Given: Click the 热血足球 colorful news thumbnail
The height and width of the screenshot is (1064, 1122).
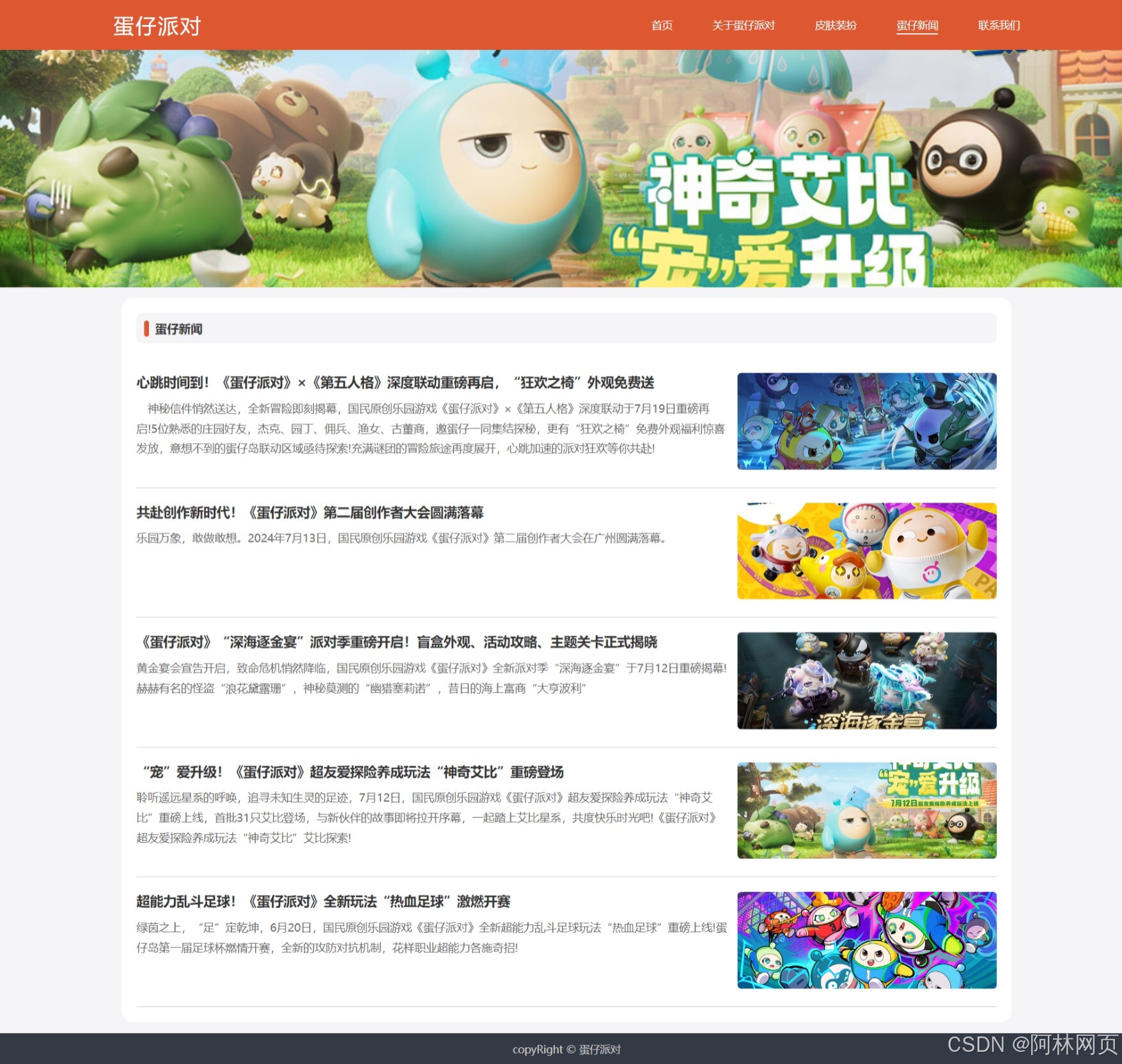Looking at the screenshot, I should point(867,941).
